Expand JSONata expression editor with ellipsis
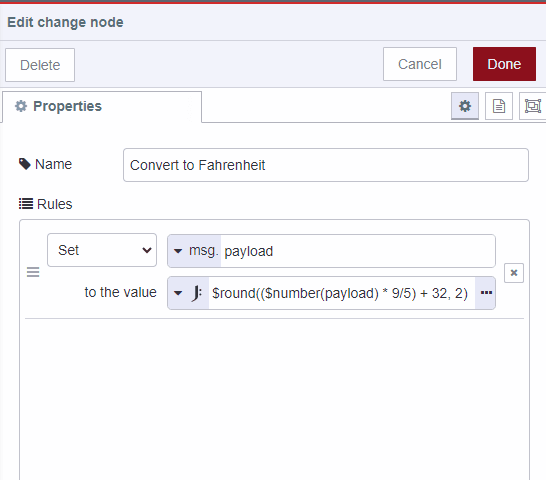 pyautogui.click(x=486, y=293)
